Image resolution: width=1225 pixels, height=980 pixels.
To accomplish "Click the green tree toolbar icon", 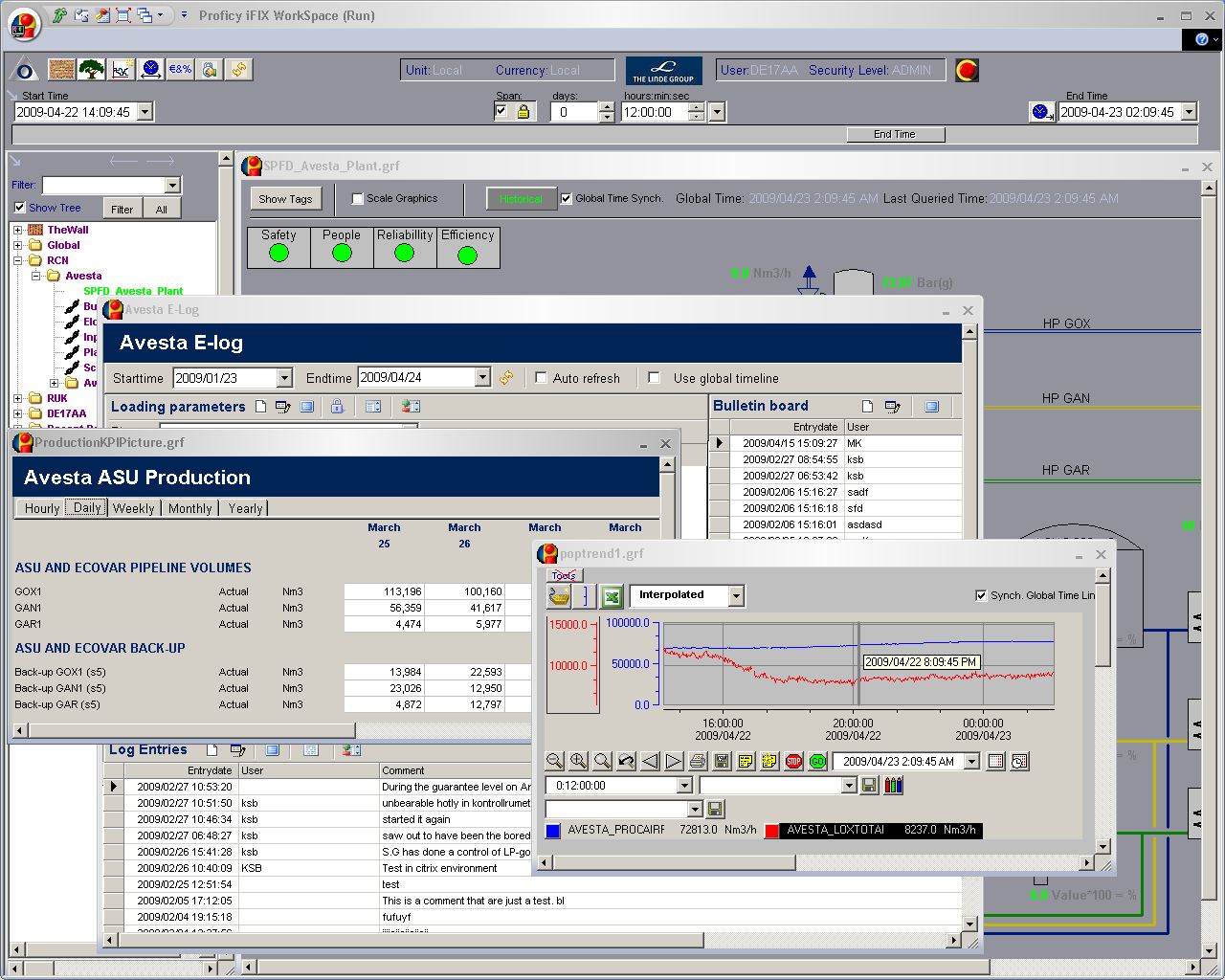I will pos(92,70).
